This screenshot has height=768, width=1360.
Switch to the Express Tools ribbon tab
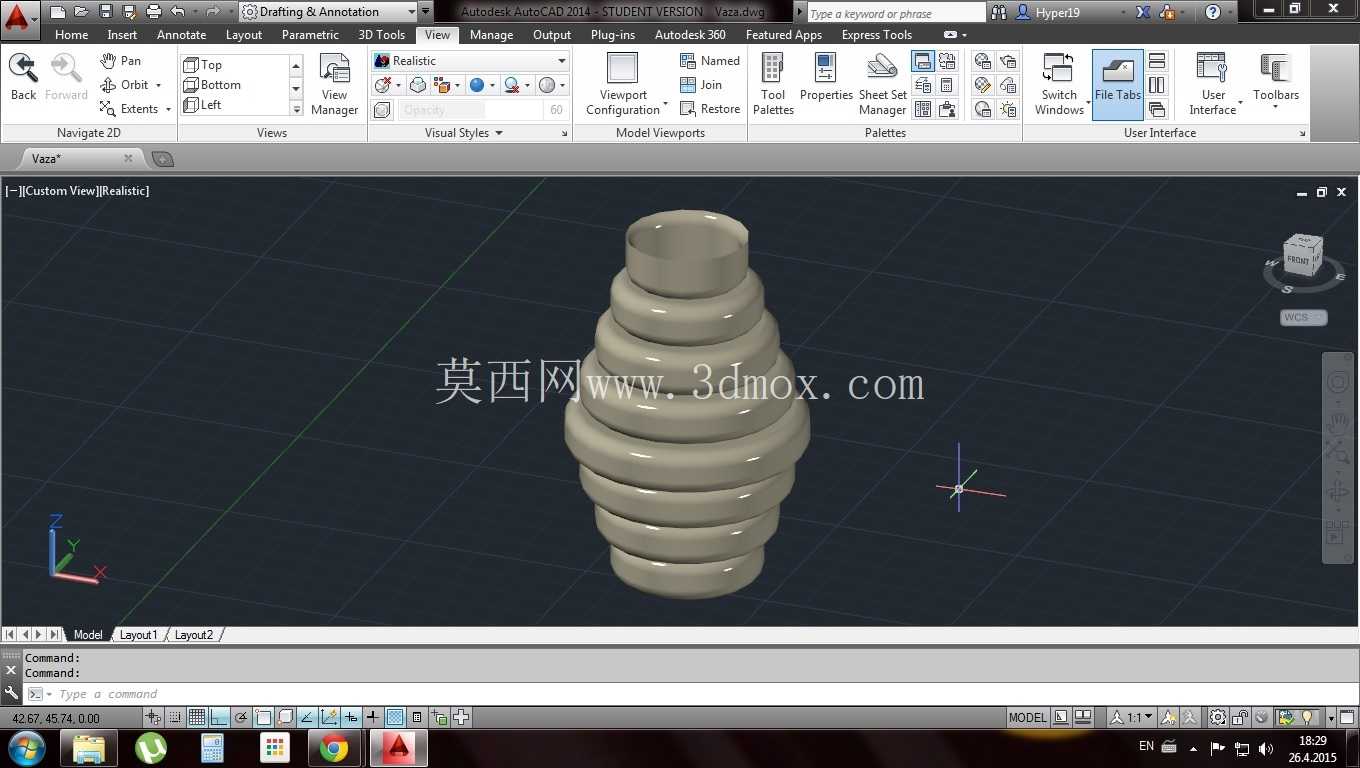877,34
